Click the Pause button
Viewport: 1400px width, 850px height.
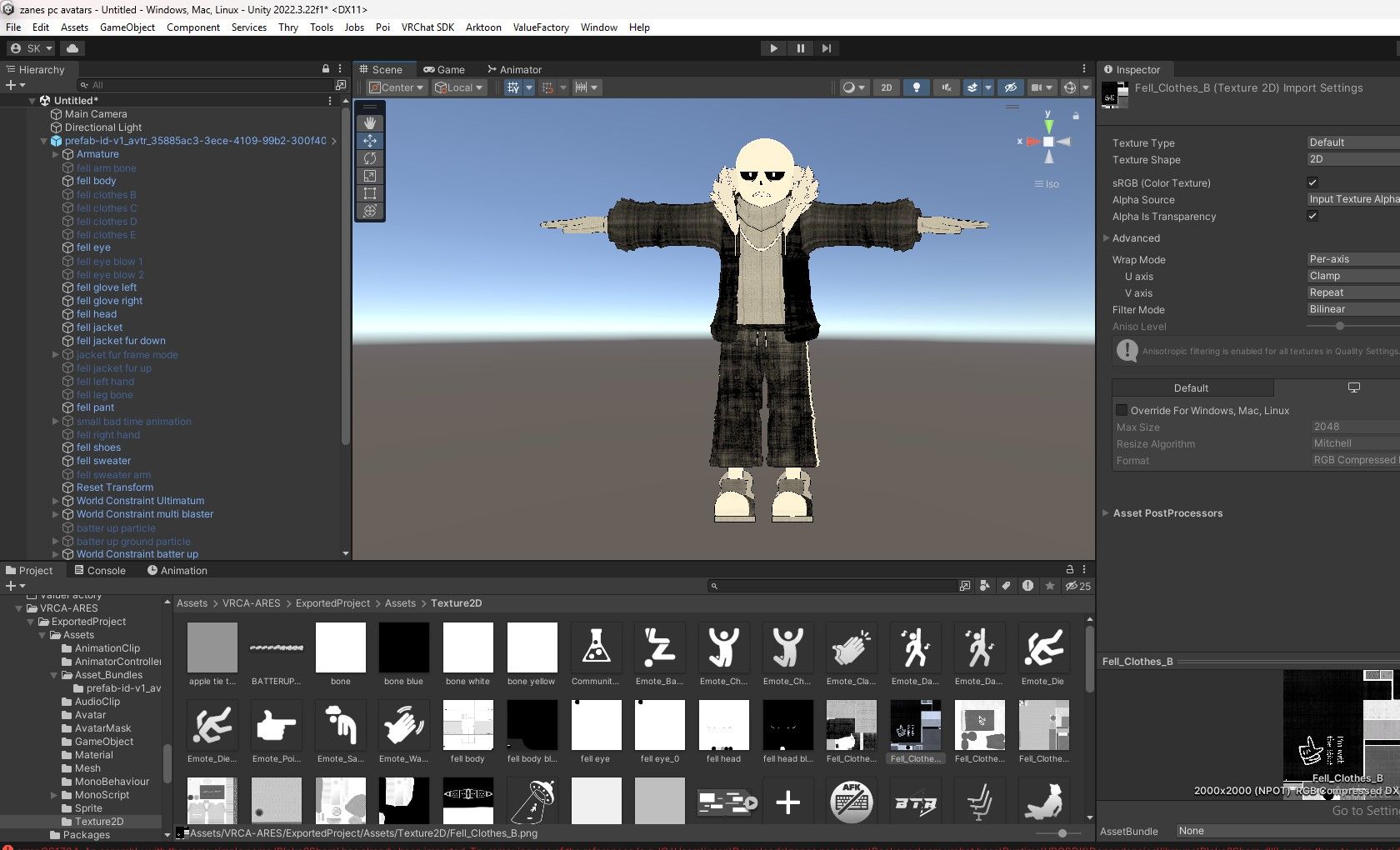point(800,48)
